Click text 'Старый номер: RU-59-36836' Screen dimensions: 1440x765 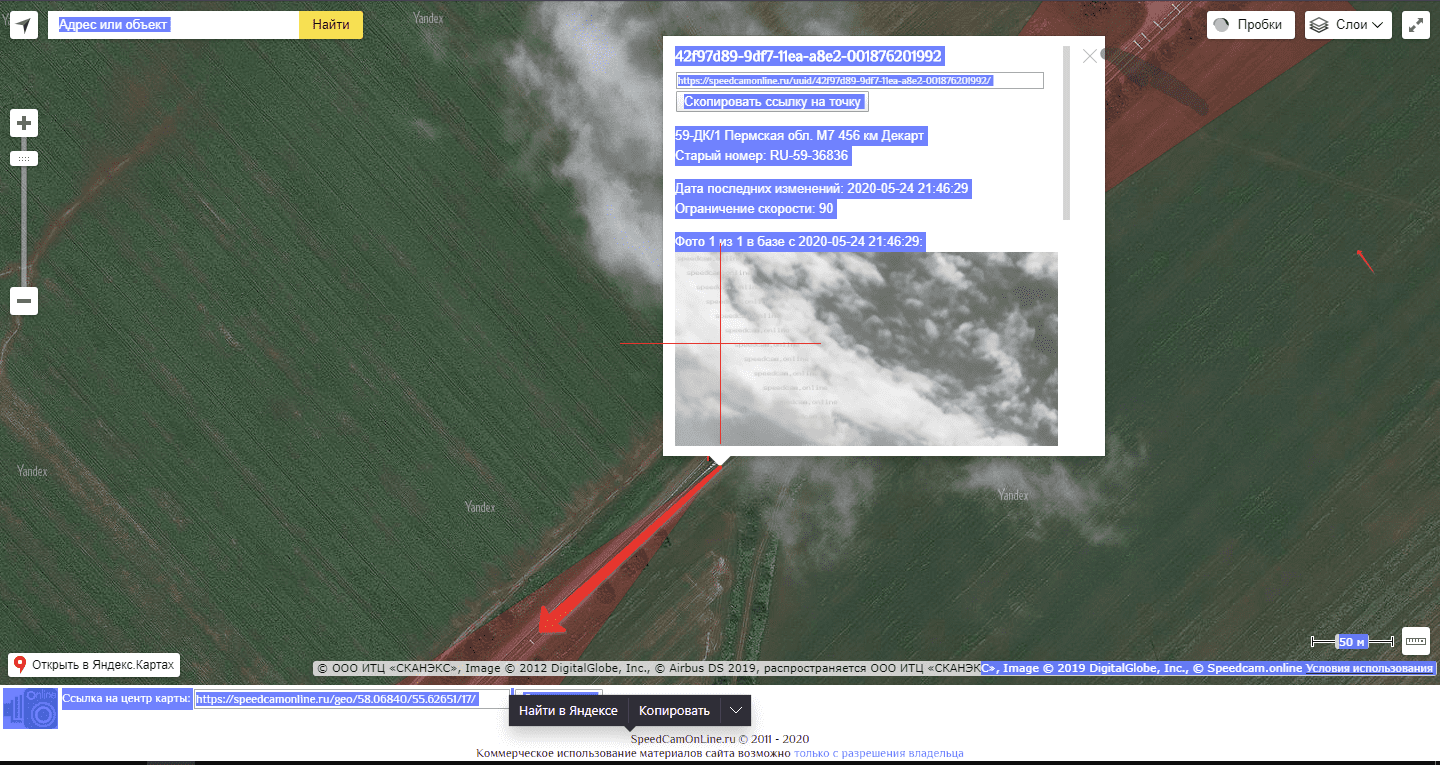[762, 156]
